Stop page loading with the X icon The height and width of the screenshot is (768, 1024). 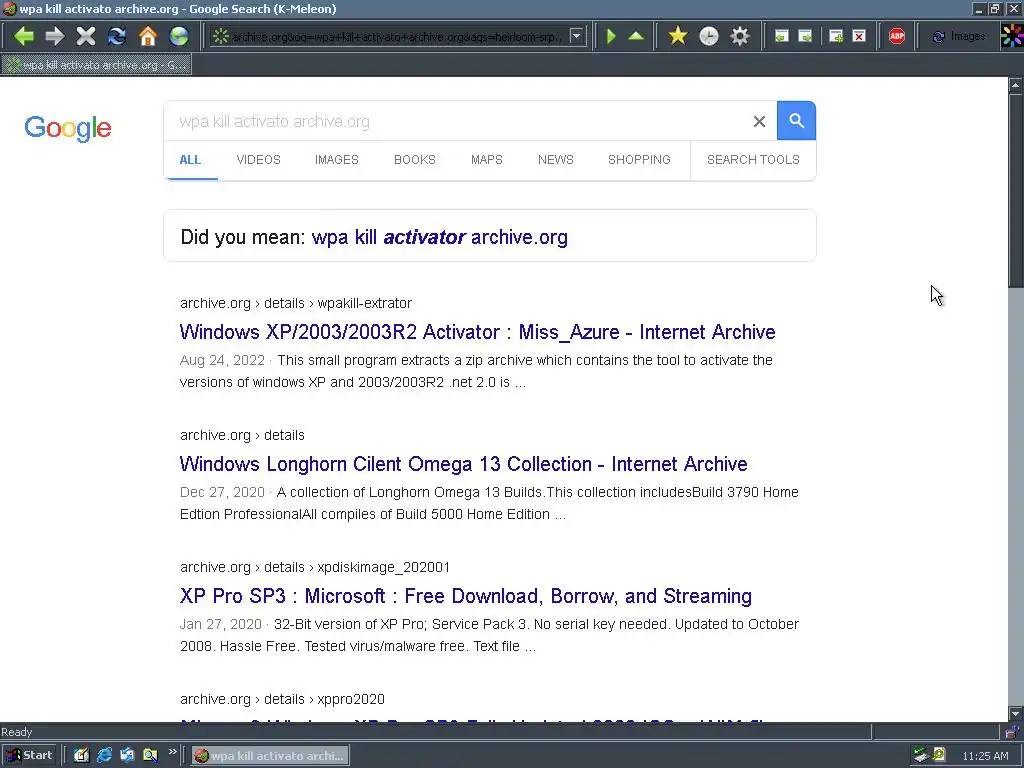[86, 36]
